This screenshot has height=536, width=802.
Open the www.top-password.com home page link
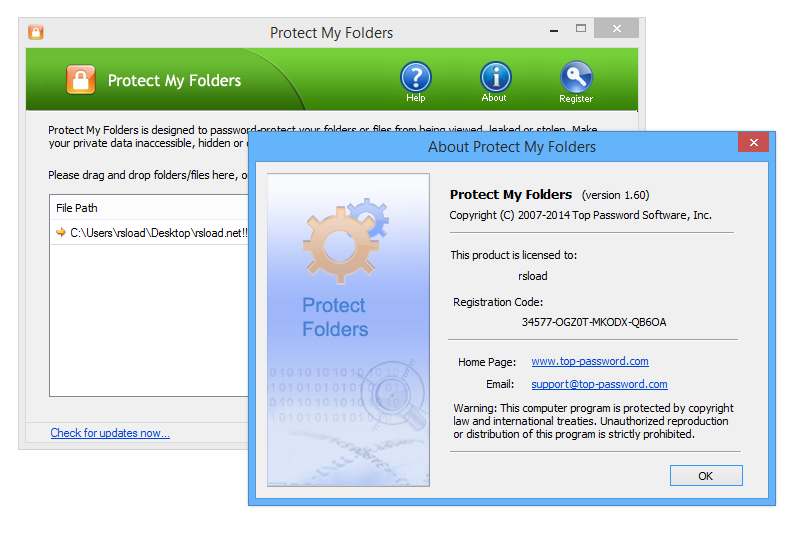[x=590, y=361]
